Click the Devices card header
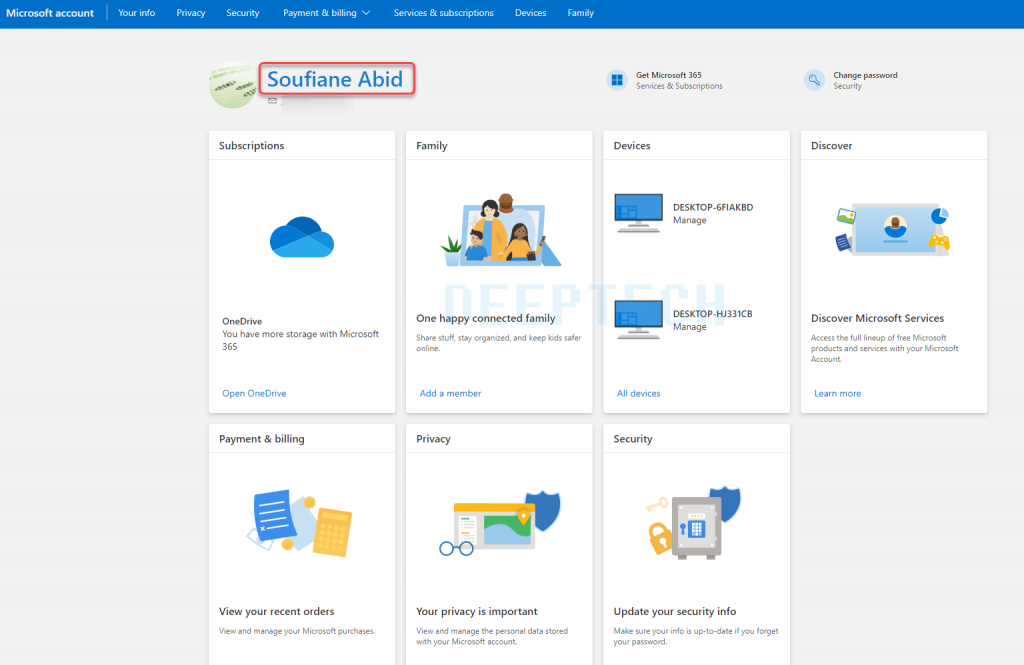Screen dimensions: 1024x665 pyautogui.click(x=632, y=146)
